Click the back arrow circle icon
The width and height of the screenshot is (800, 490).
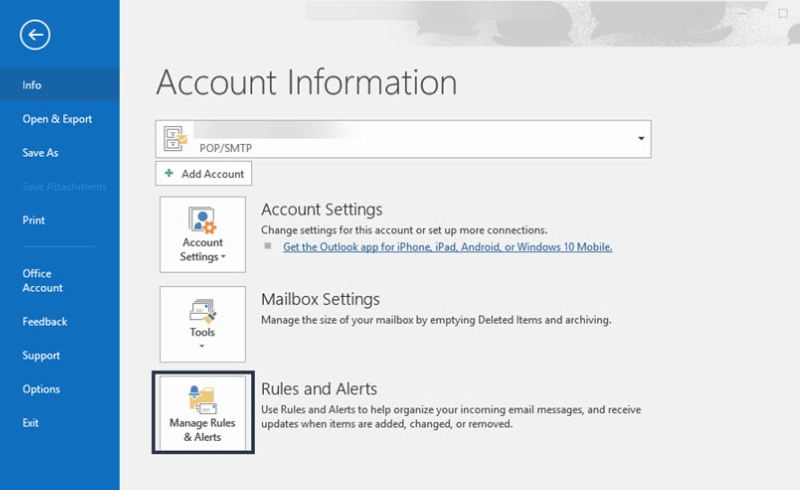[x=35, y=35]
